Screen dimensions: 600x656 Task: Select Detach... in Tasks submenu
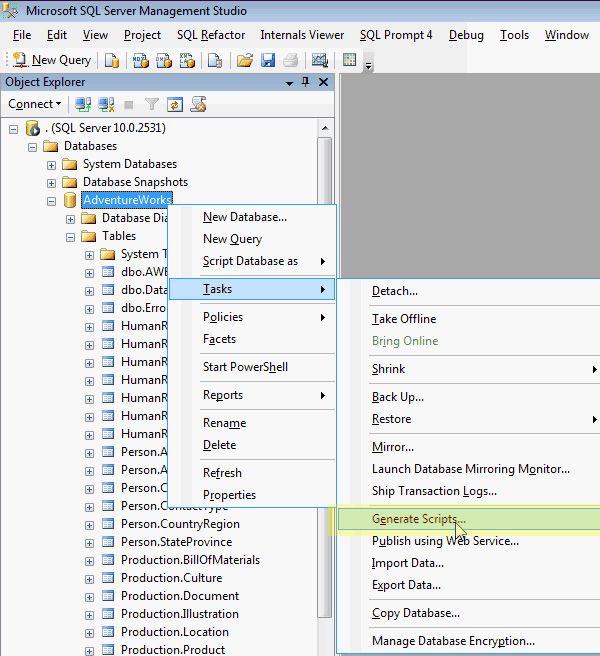click(469, 291)
